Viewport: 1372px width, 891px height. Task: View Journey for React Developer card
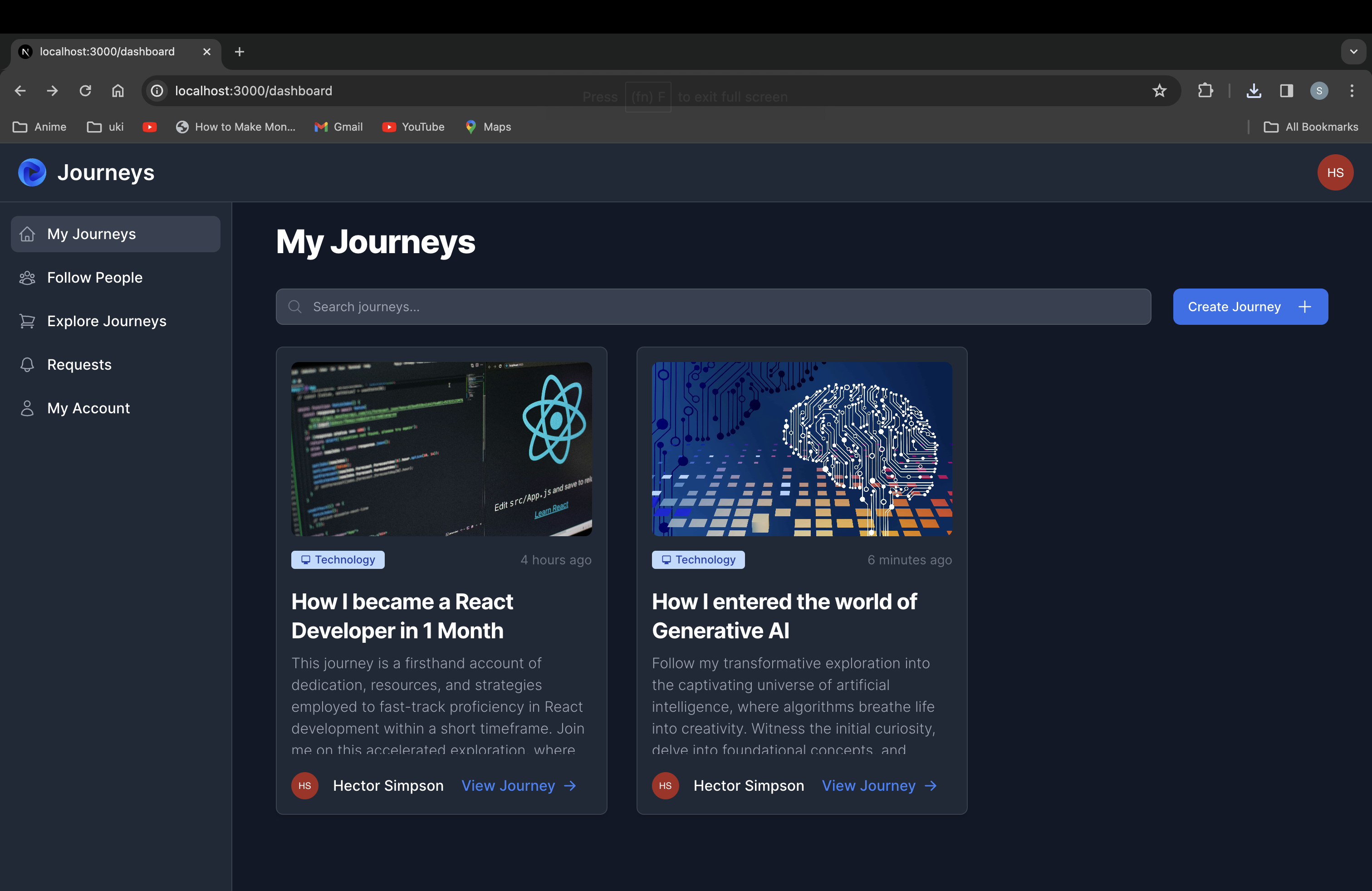pos(518,786)
